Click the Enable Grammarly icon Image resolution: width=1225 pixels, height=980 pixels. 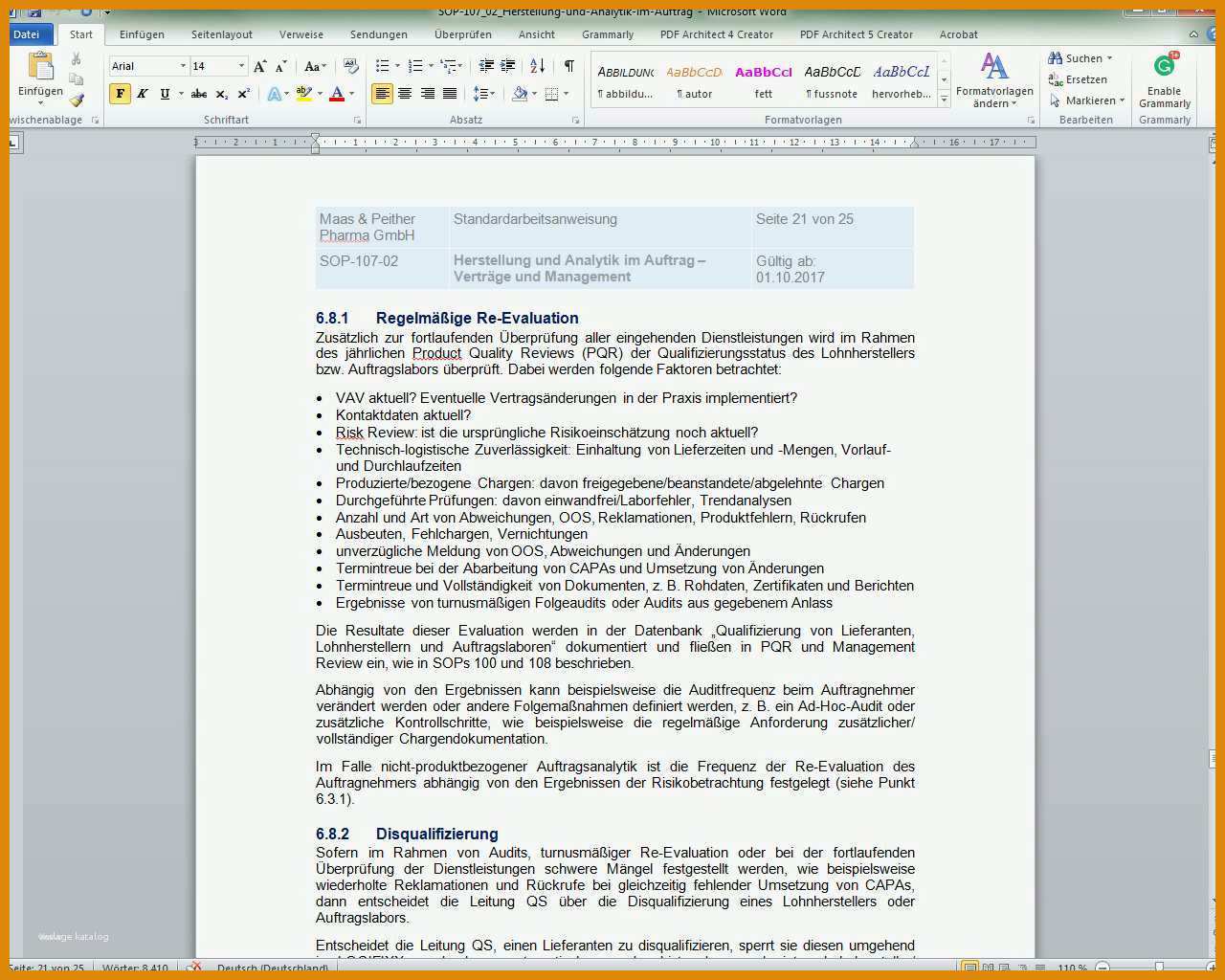tap(1165, 66)
